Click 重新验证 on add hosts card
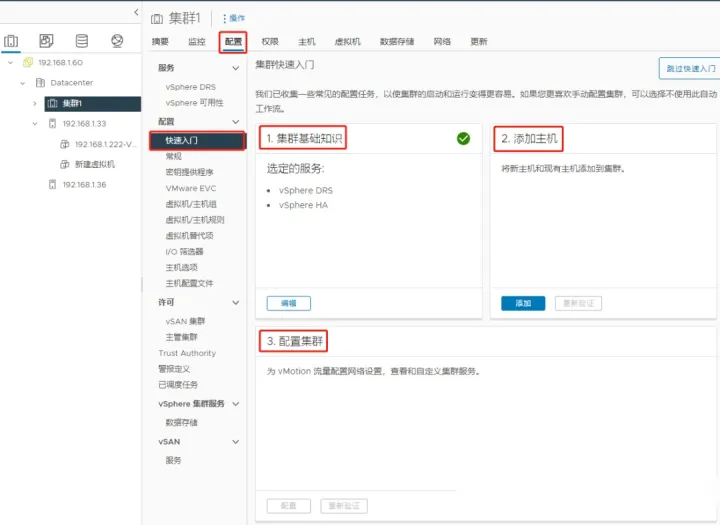 click(579, 303)
